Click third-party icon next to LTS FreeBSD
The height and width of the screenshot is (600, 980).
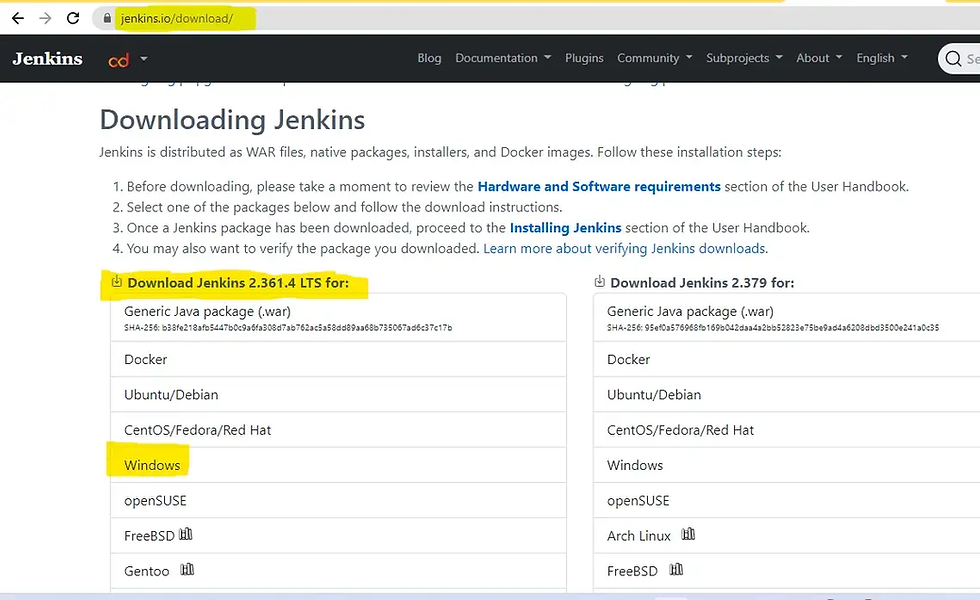(x=186, y=534)
